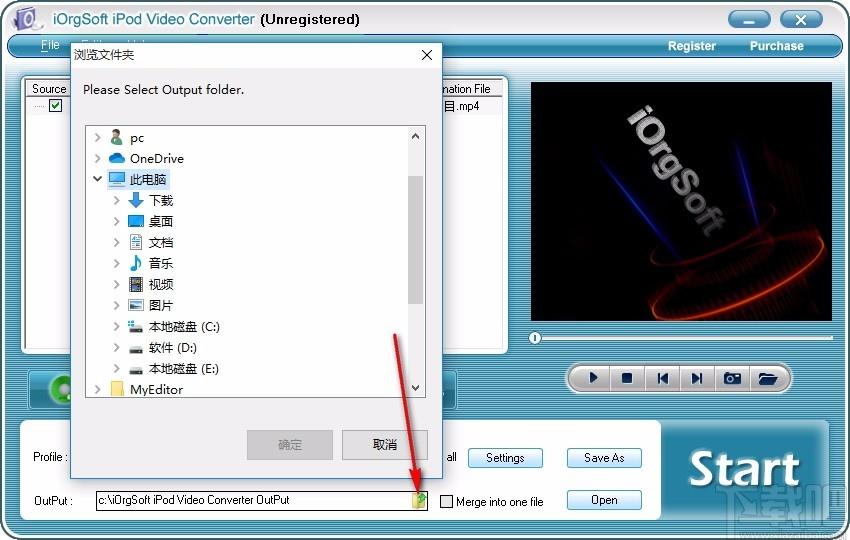
Task: Collapse the 此电脑 tree node
Action: 98,178
